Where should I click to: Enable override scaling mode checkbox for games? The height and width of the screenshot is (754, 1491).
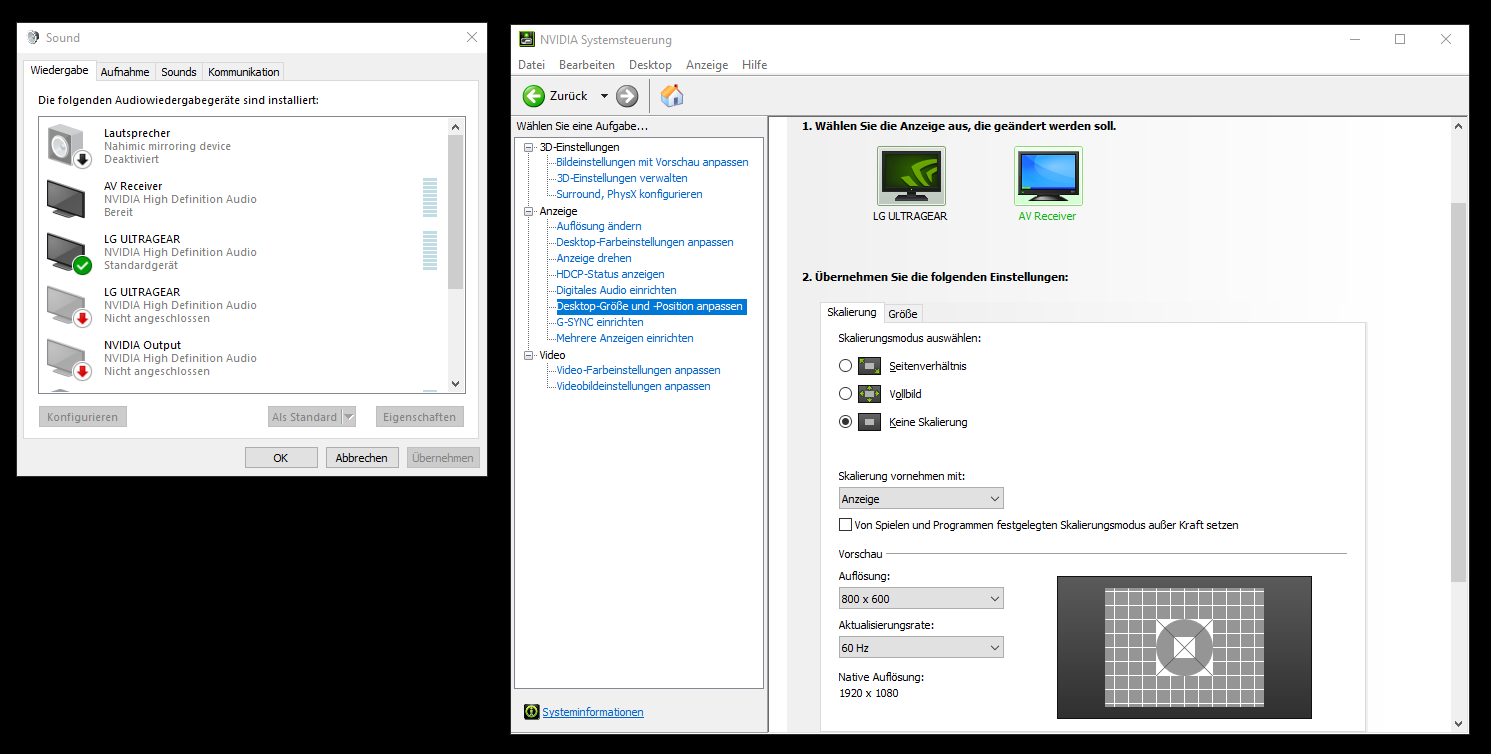click(x=845, y=525)
